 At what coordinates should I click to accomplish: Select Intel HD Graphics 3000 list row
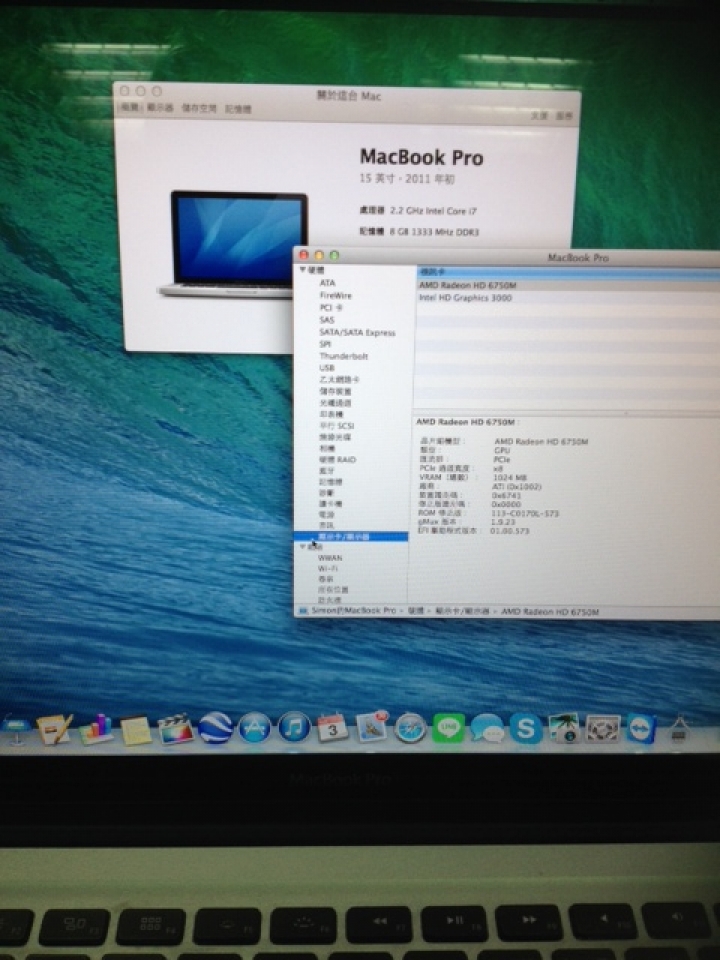click(x=568, y=298)
